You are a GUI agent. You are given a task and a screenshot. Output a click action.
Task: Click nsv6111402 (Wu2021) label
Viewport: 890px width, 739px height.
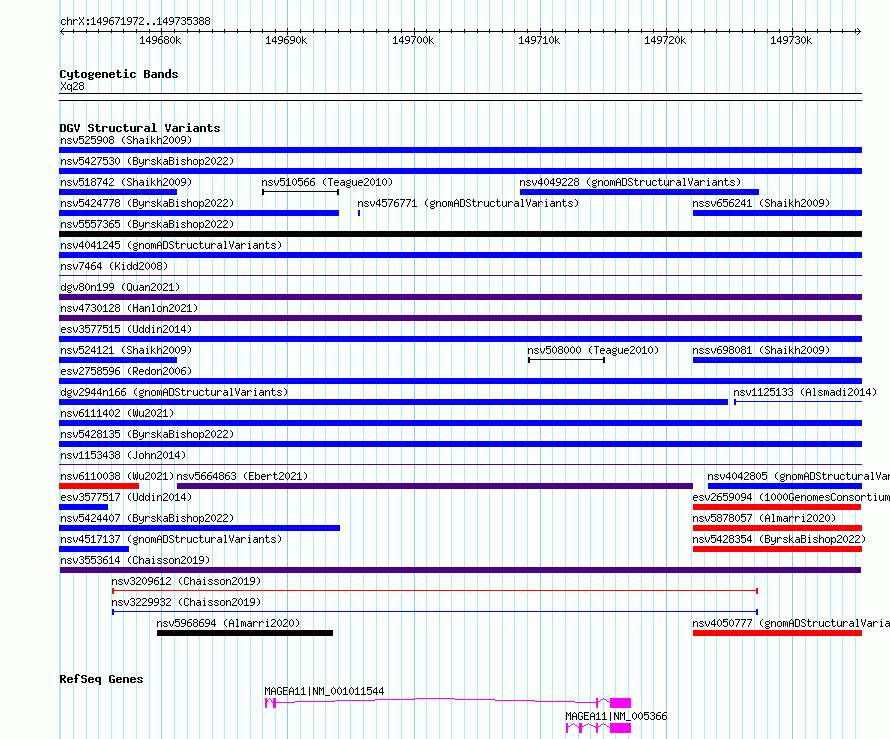click(x=117, y=413)
